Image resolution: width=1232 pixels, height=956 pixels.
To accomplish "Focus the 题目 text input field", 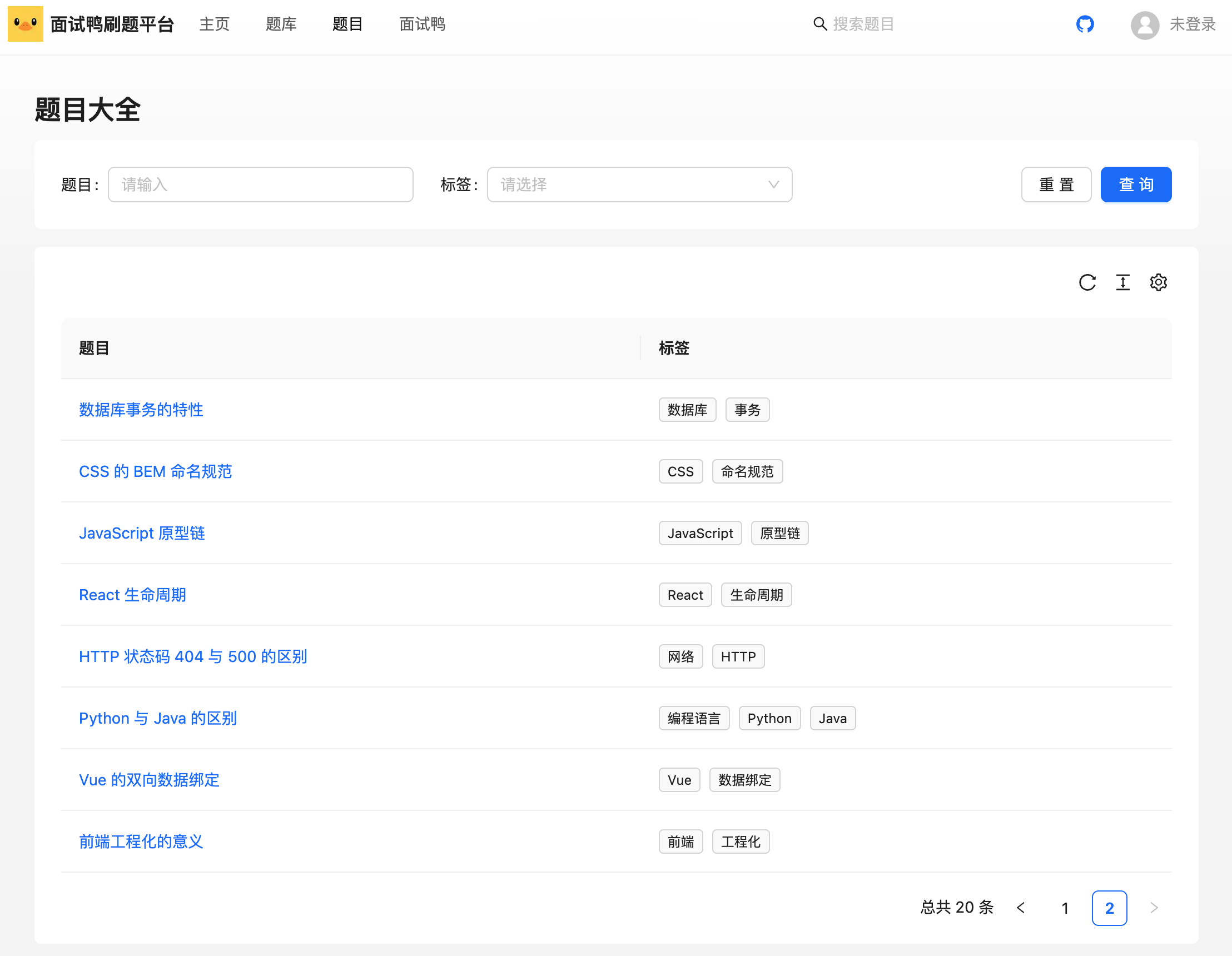I will pos(260,185).
